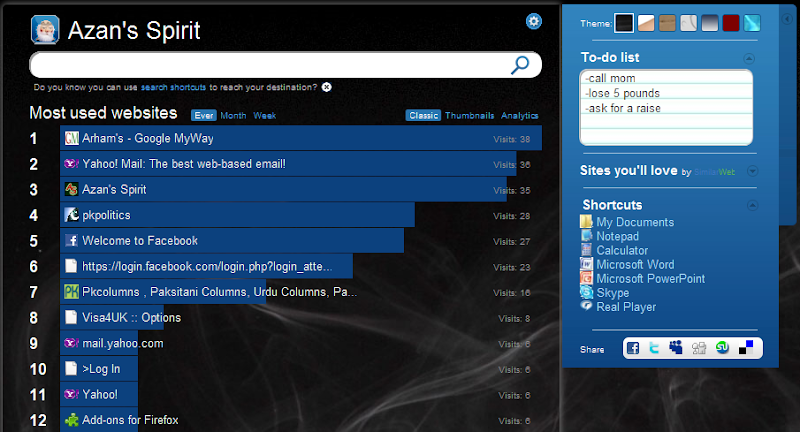Choose the tan brown theme swatch

(x=667, y=23)
